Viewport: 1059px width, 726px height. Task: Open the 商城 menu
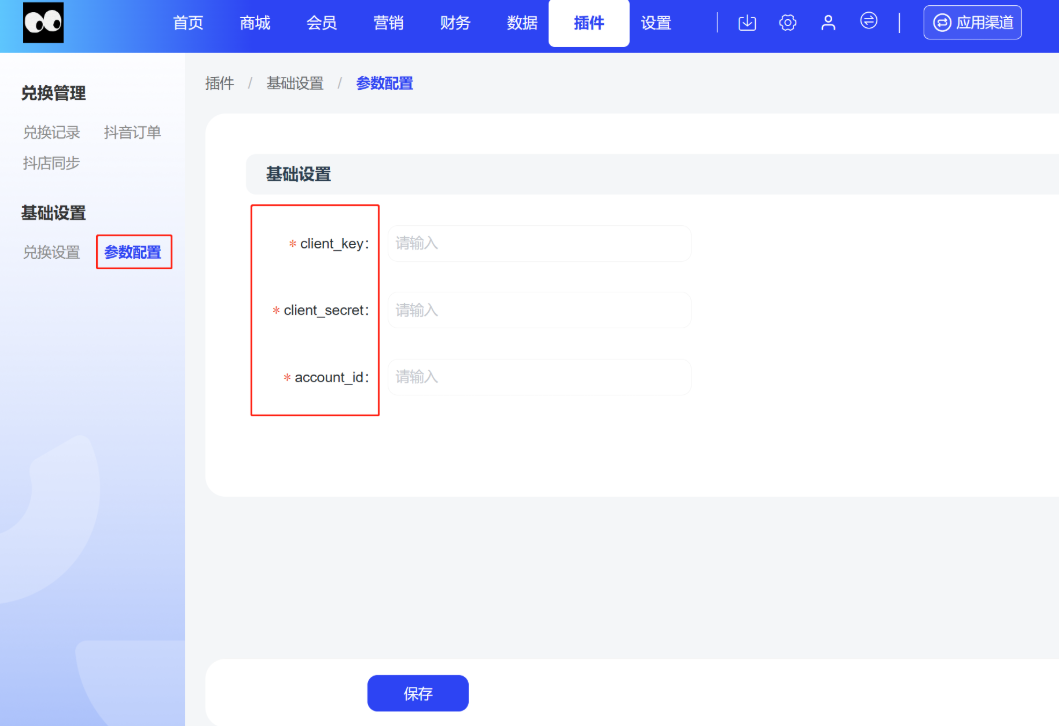(255, 23)
